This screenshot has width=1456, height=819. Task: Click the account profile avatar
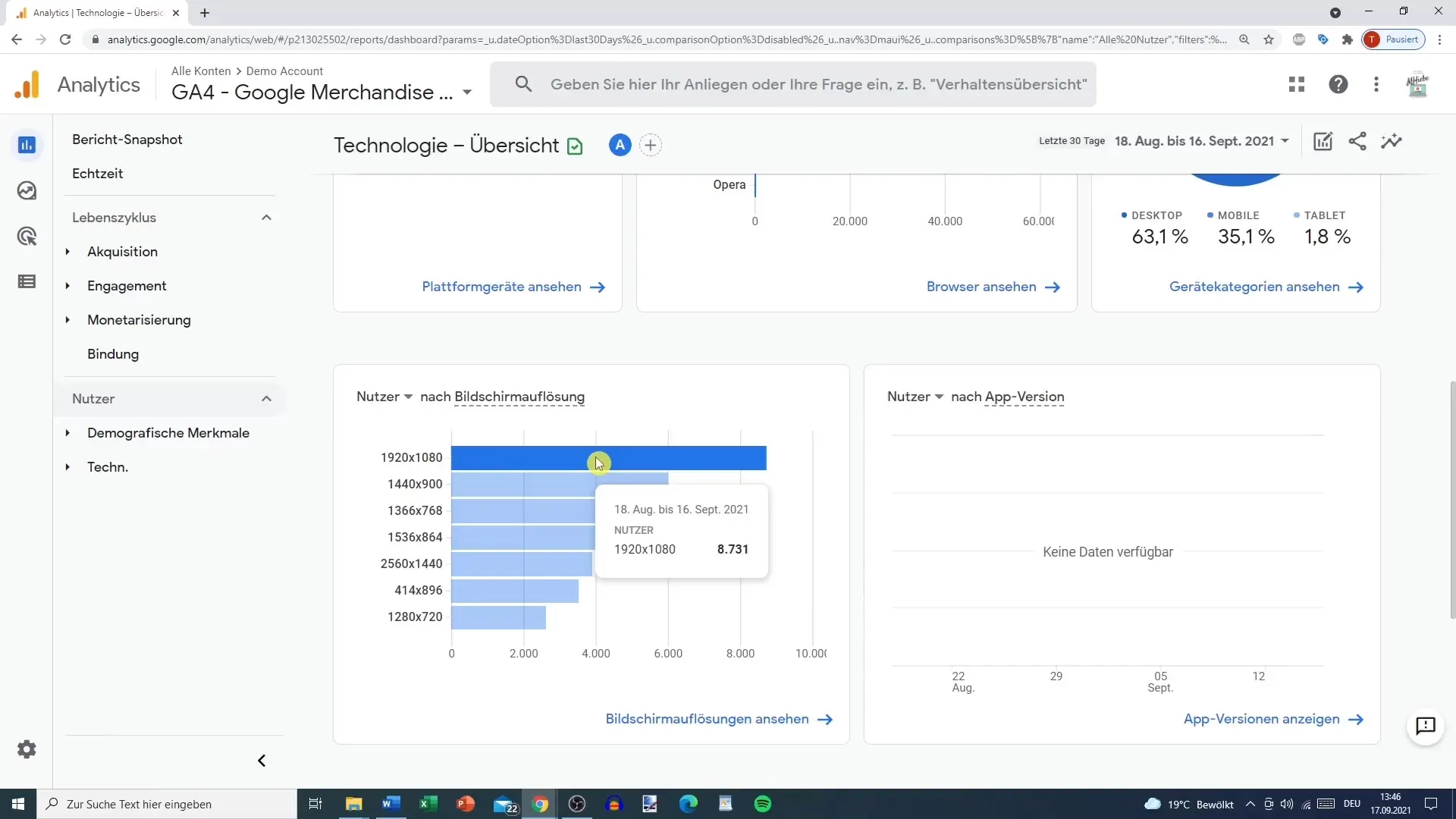(x=1417, y=84)
